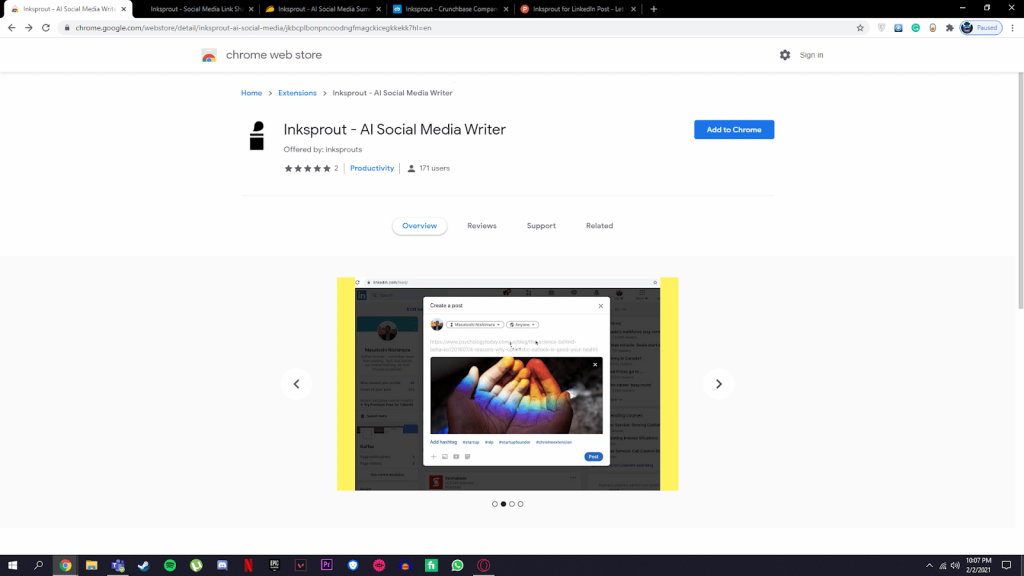Click the taskbar clock showing 10:07 PM
Viewport: 1024px width, 576px height.
click(978, 566)
